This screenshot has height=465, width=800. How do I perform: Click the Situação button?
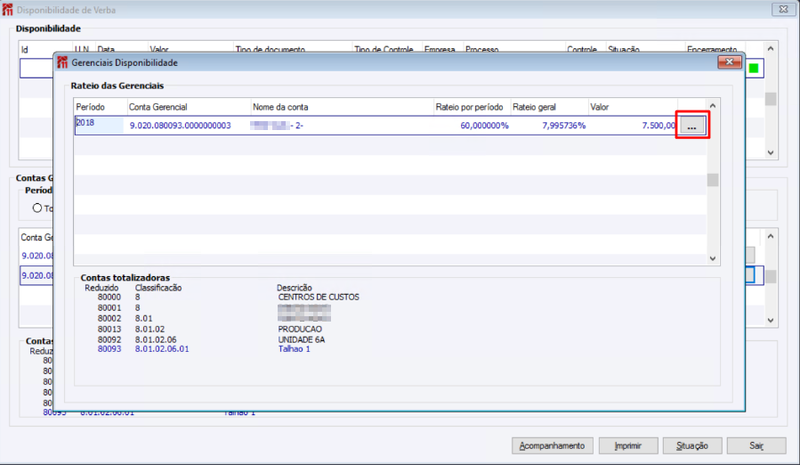click(x=692, y=446)
